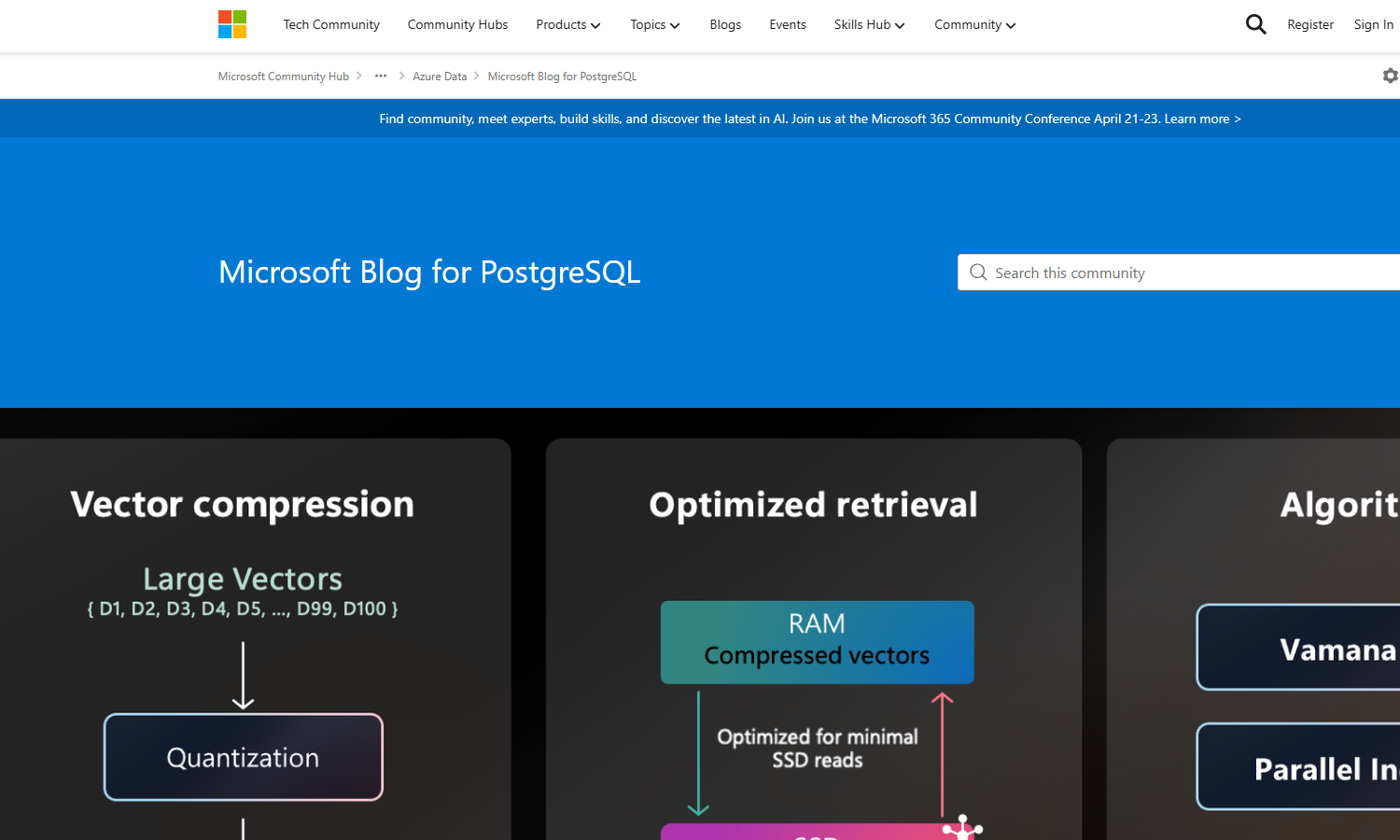This screenshot has width=1400, height=840.
Task: Click the Register link
Action: [1309, 25]
